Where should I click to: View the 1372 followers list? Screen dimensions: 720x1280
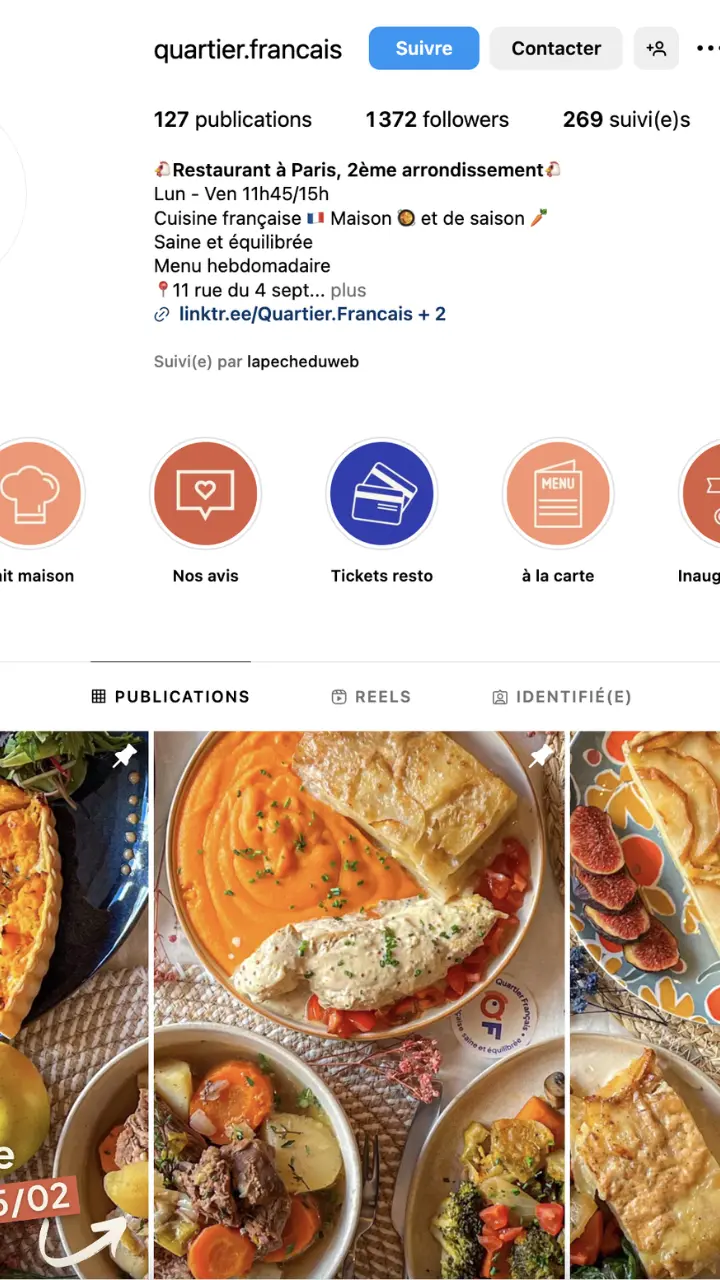(437, 120)
